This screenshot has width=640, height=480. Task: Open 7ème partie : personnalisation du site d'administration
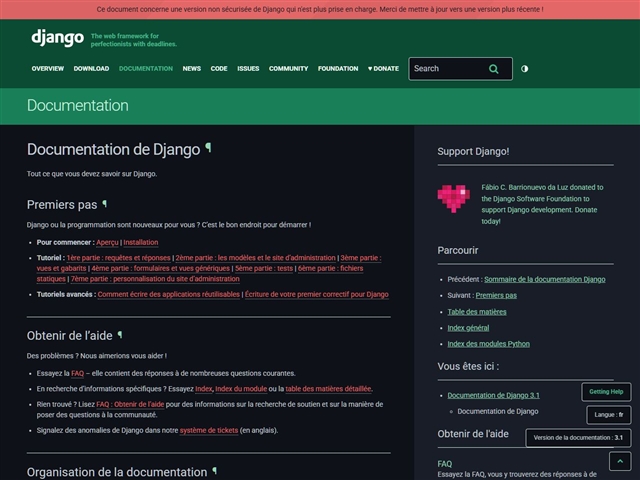(155, 279)
